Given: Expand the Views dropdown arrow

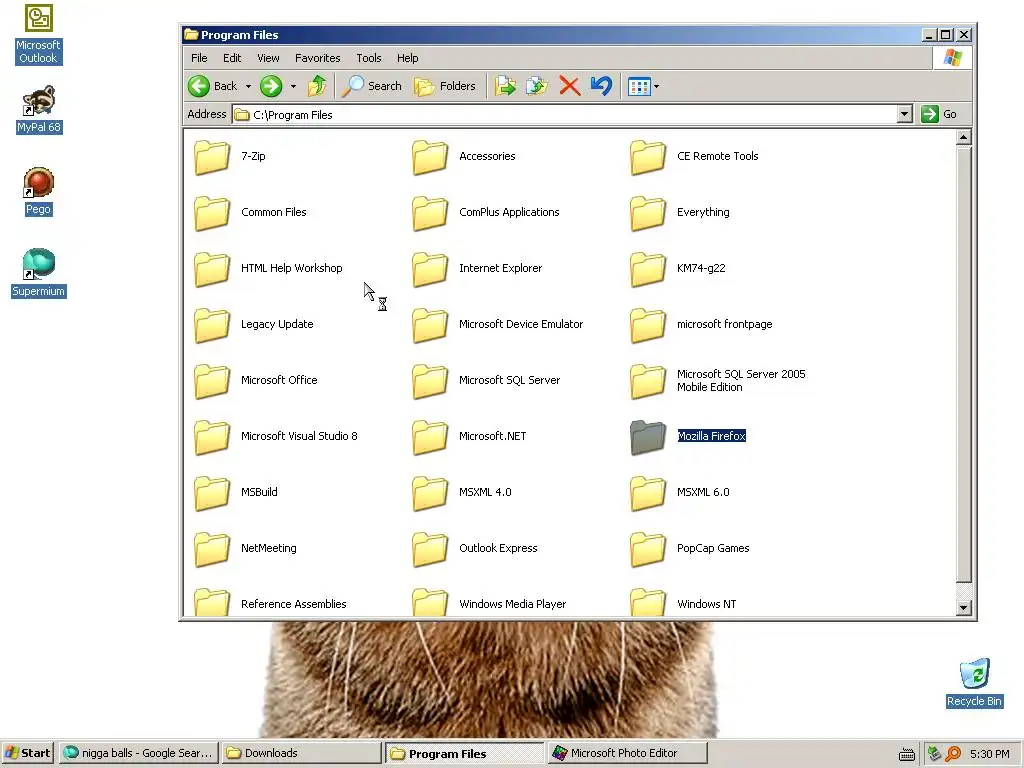Looking at the screenshot, I should point(656,86).
